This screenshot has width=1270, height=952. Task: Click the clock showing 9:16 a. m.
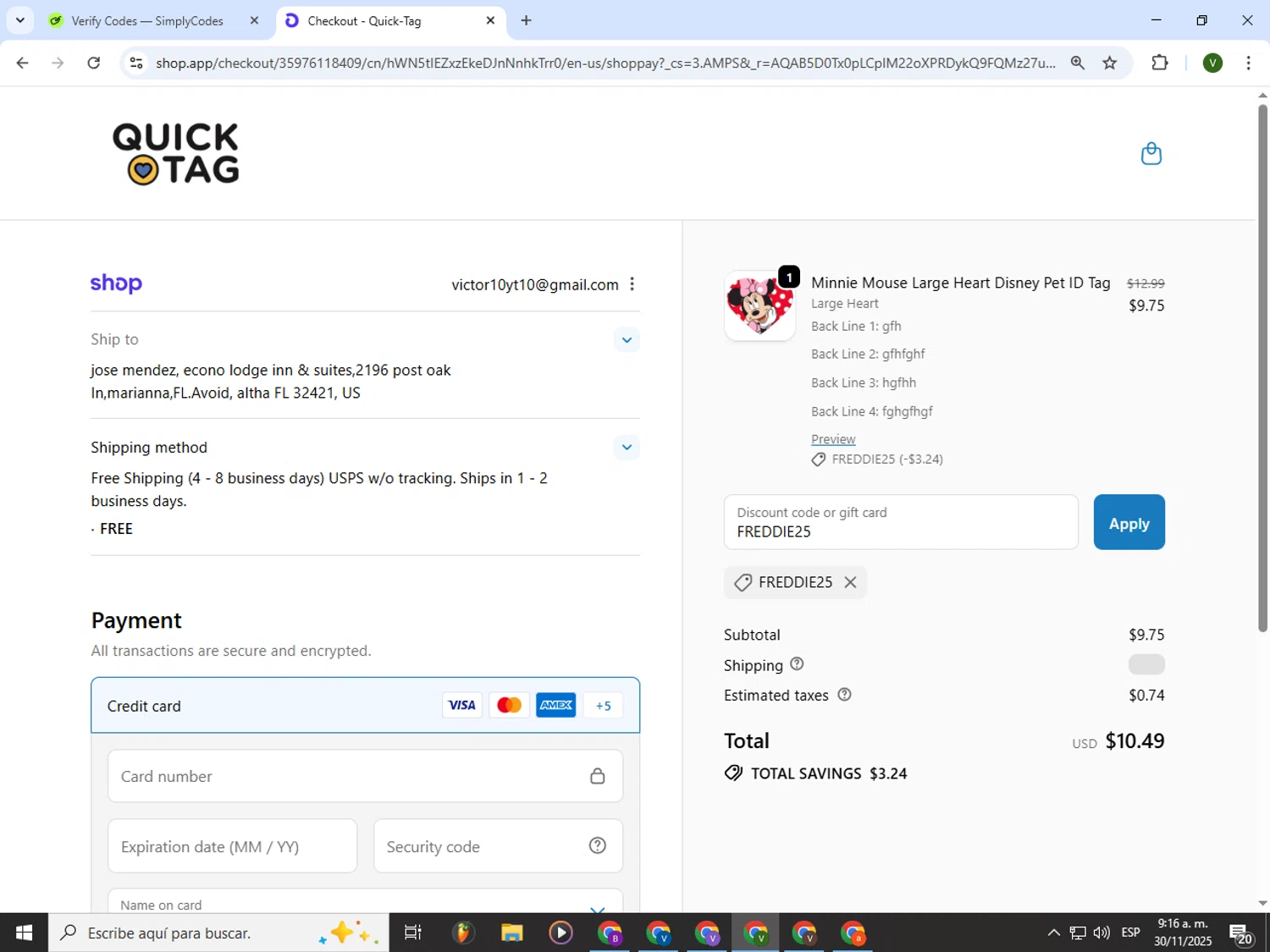point(1183,923)
